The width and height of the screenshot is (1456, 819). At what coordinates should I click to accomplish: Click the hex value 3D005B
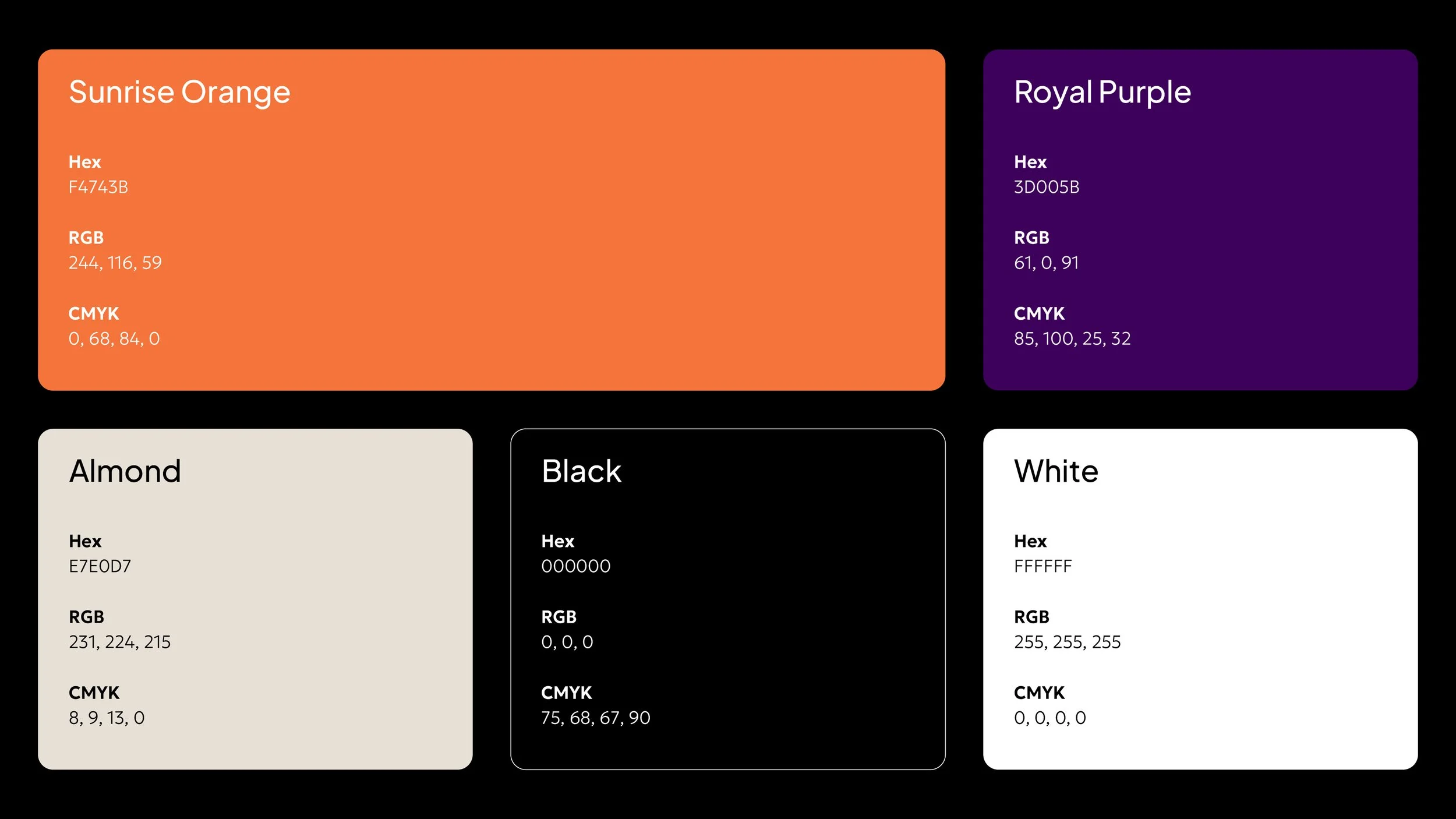tap(1047, 188)
